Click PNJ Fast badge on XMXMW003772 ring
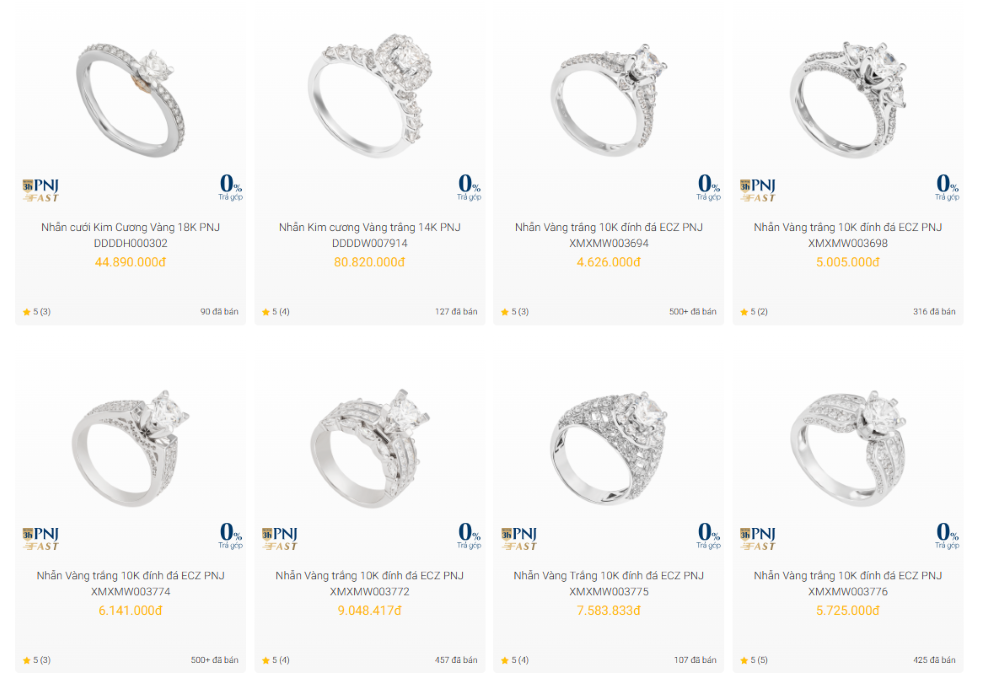 [x=280, y=539]
